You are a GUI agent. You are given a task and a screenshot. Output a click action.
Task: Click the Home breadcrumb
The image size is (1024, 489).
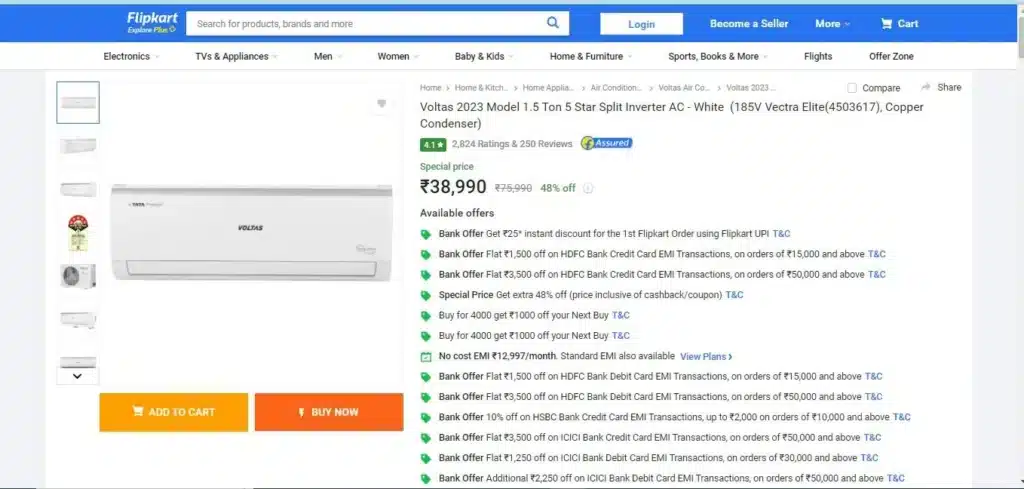click(430, 87)
